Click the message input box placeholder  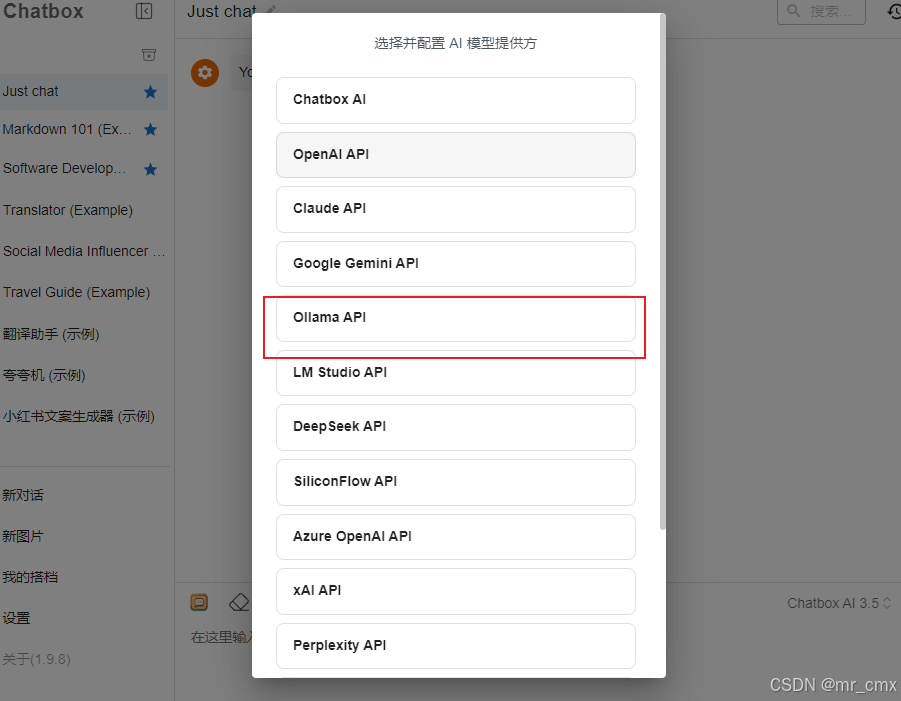click(x=221, y=637)
